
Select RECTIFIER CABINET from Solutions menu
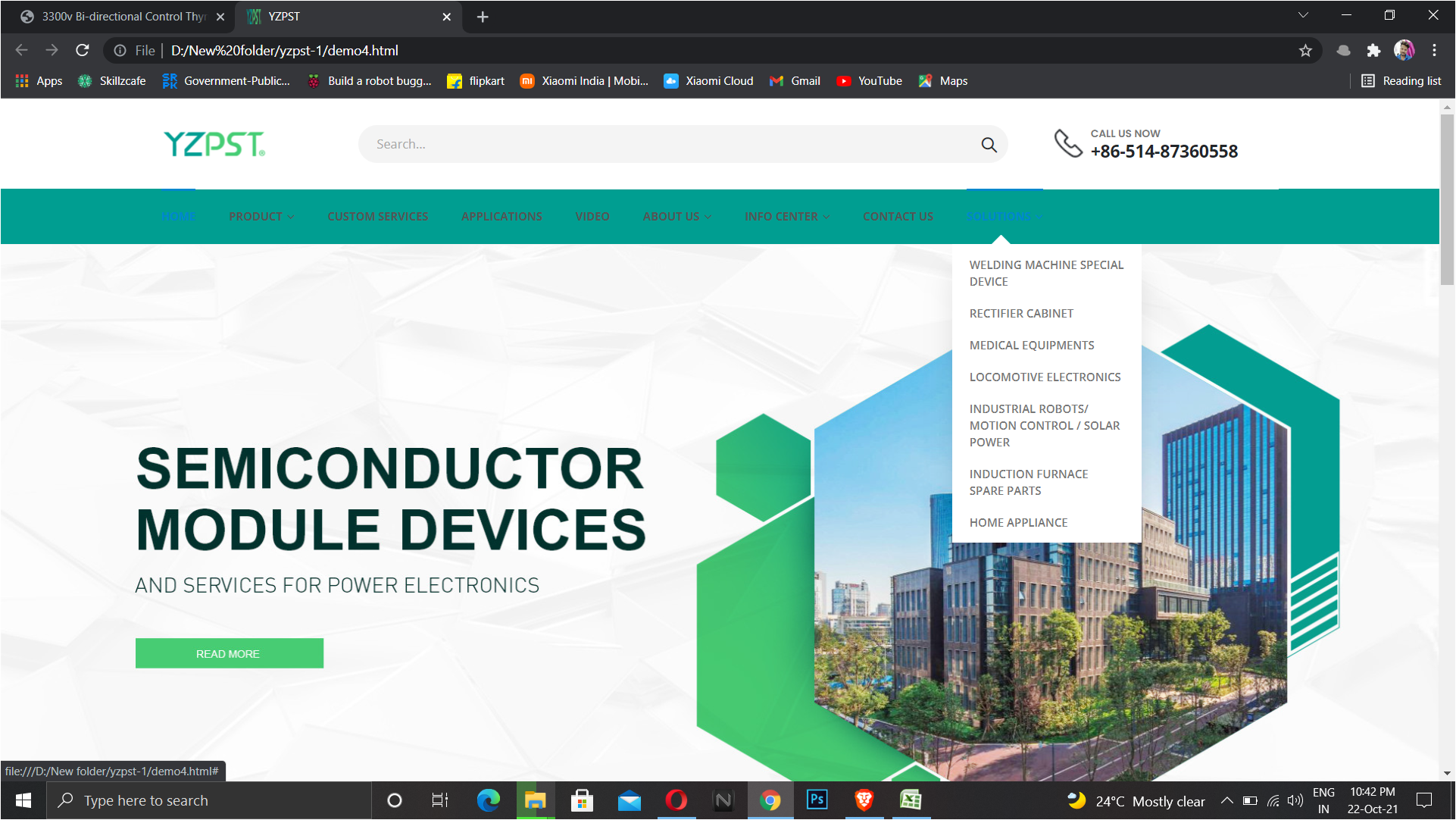click(1021, 314)
